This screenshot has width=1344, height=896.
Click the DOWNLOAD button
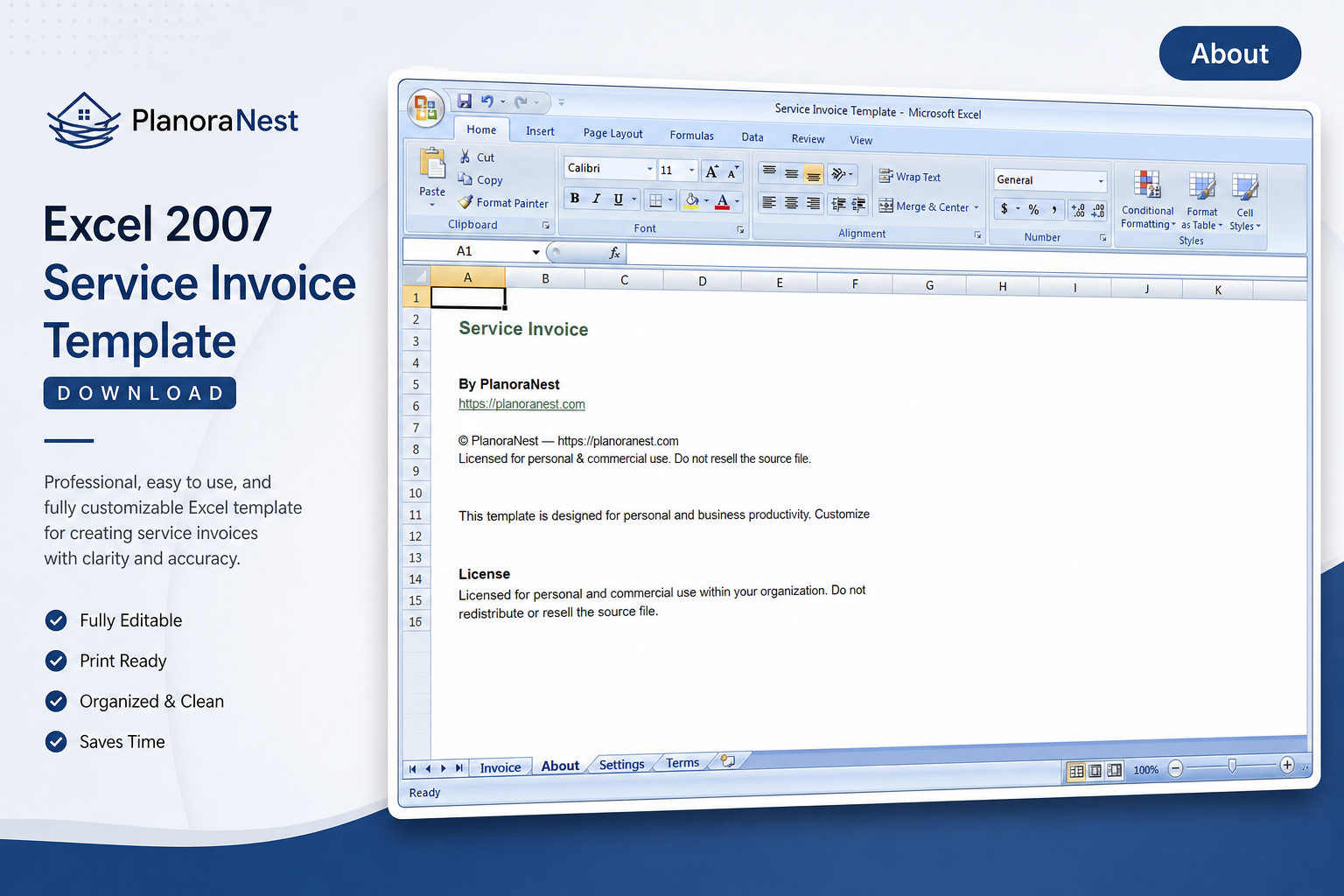coord(140,393)
